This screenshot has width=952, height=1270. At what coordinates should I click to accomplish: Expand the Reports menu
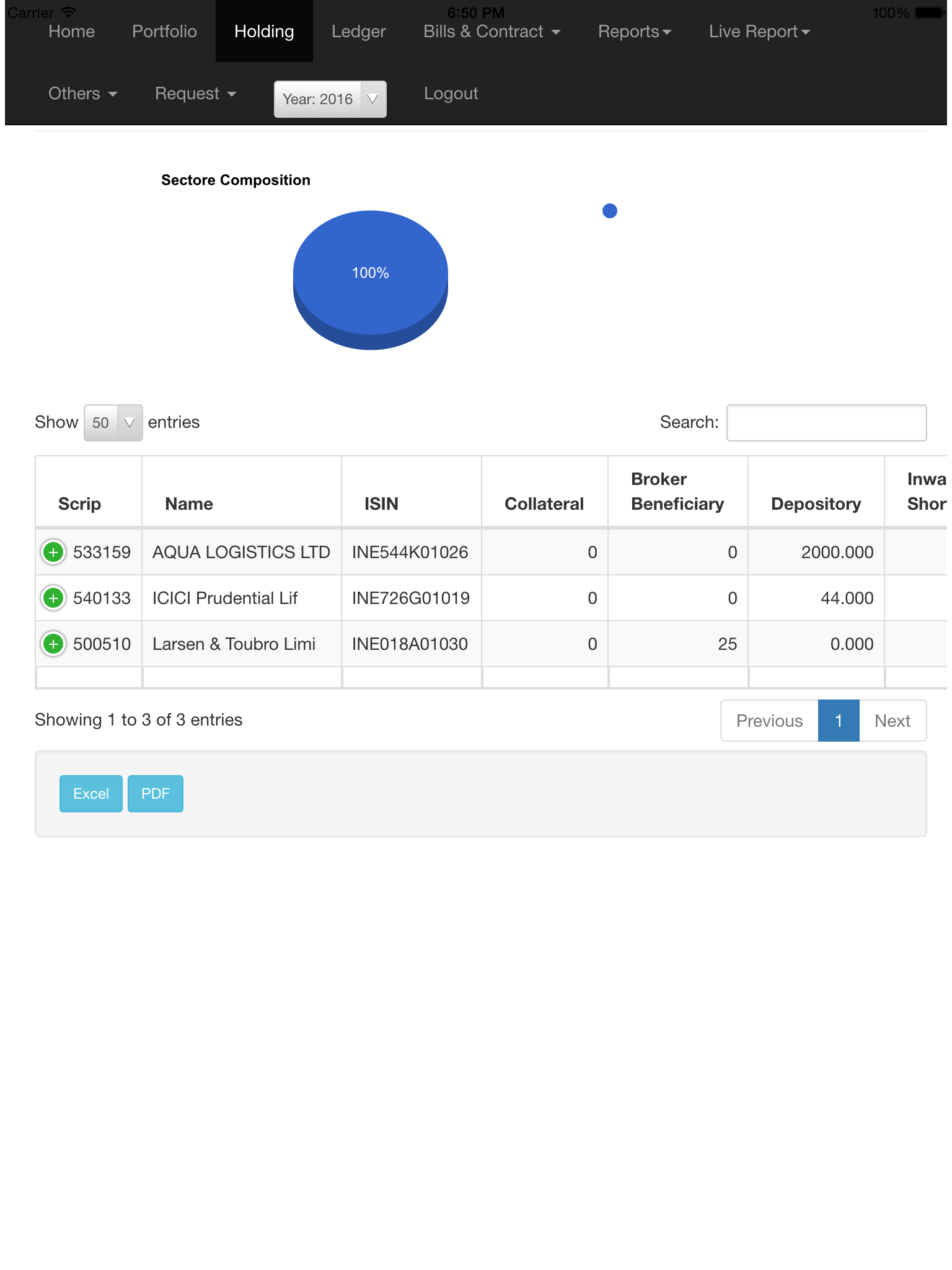pyautogui.click(x=635, y=32)
